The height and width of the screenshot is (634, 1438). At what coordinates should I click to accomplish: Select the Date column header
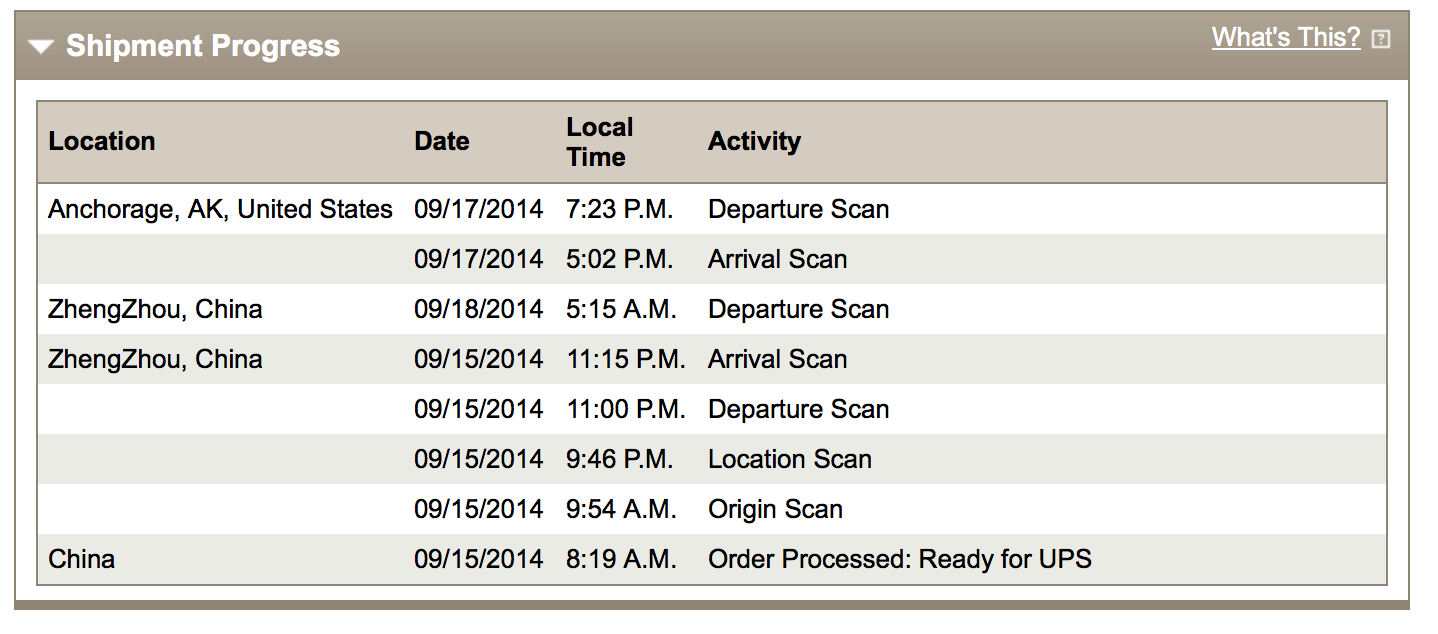click(x=441, y=141)
